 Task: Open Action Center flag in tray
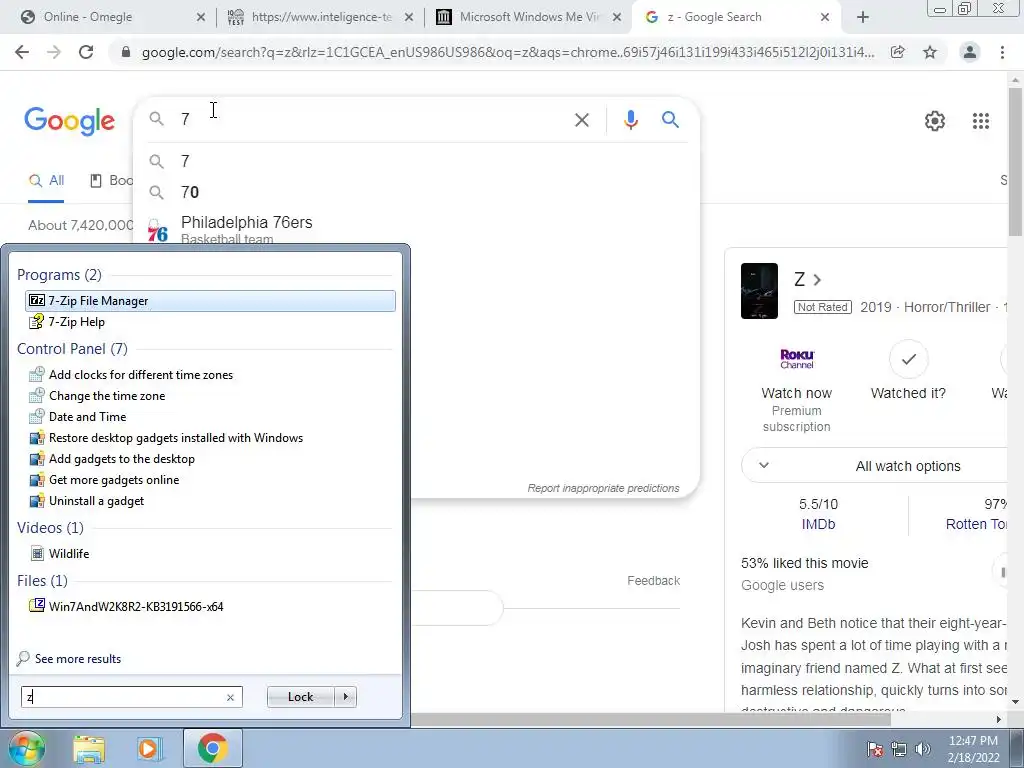point(874,749)
